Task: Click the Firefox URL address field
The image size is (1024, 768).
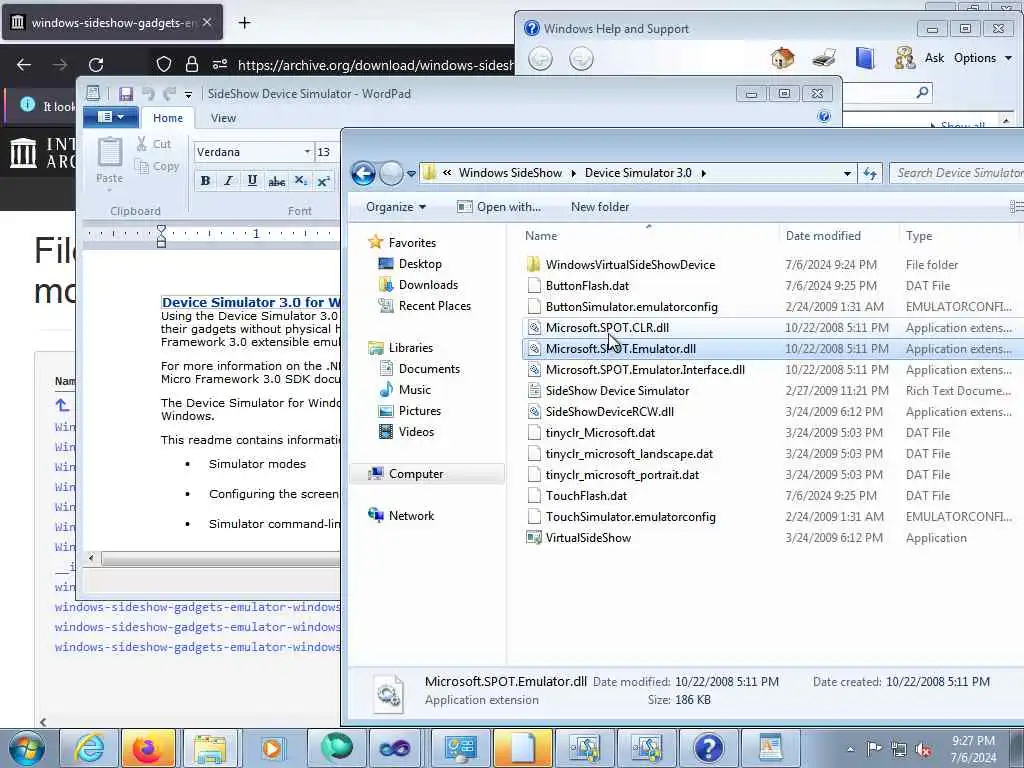Action: 376,65
